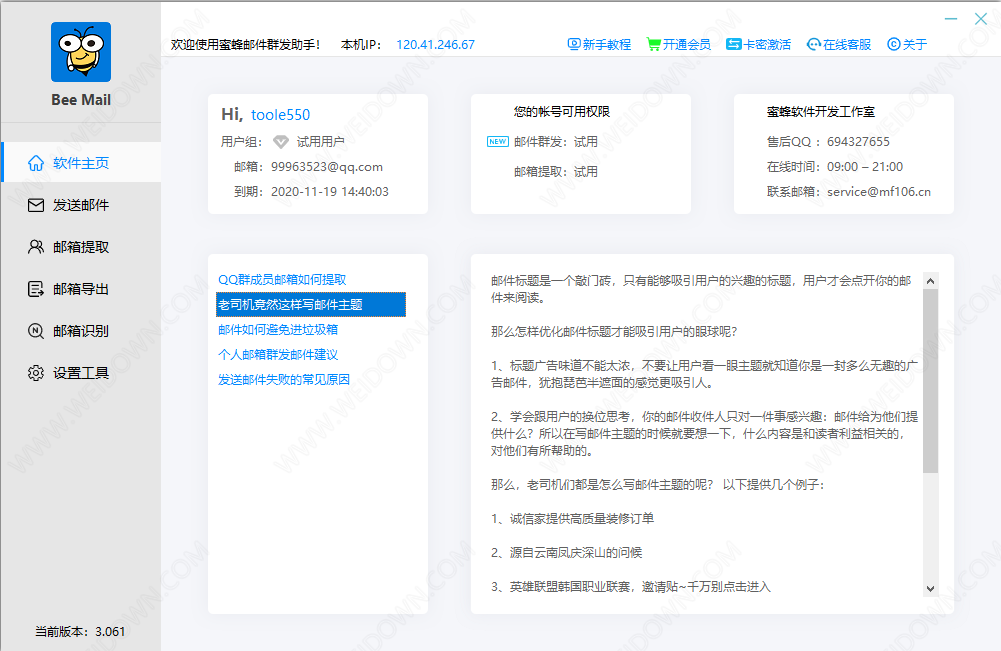Open article QQ群成员邮箱如何提取
Screen dimensions: 1001x651
[282, 280]
